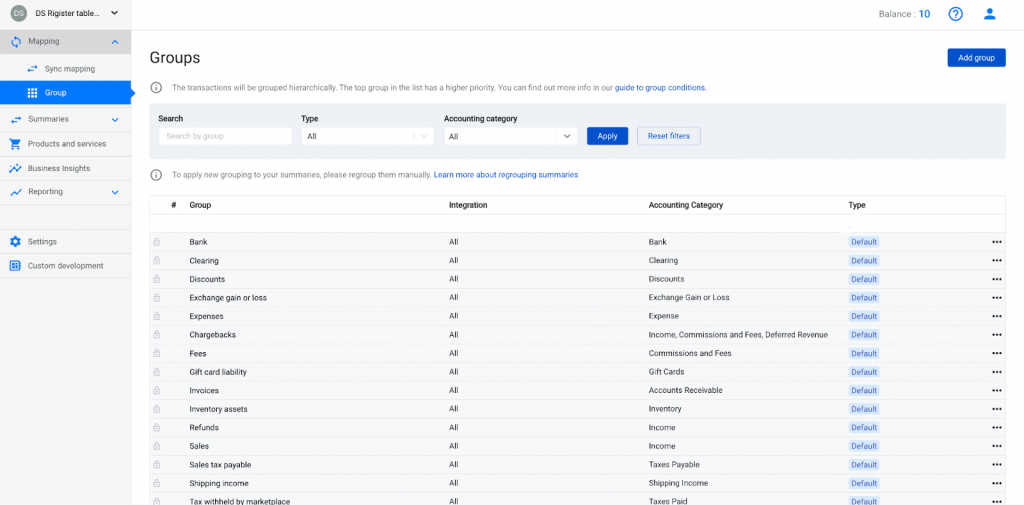Screen dimensions: 1024x505
Task: Click lock icon beside Clearing group
Action: pyautogui.click(x=157, y=261)
